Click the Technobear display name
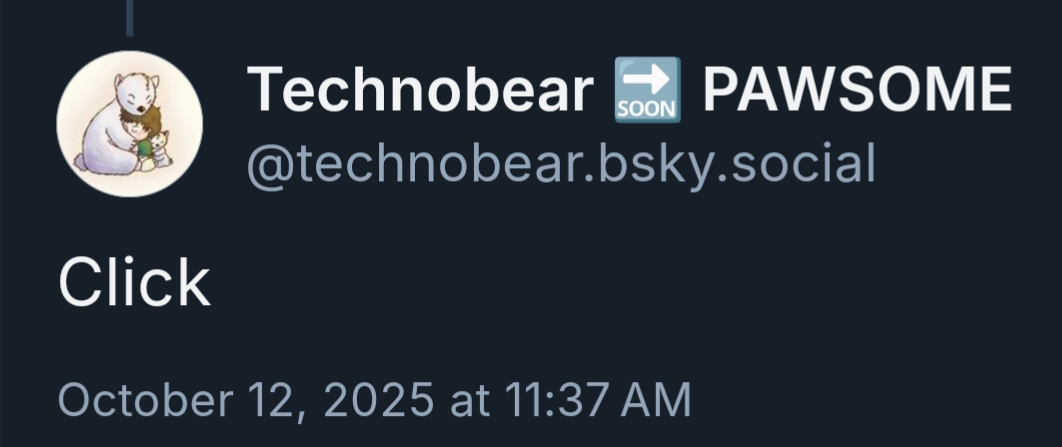The width and height of the screenshot is (1062, 447). click(x=420, y=90)
